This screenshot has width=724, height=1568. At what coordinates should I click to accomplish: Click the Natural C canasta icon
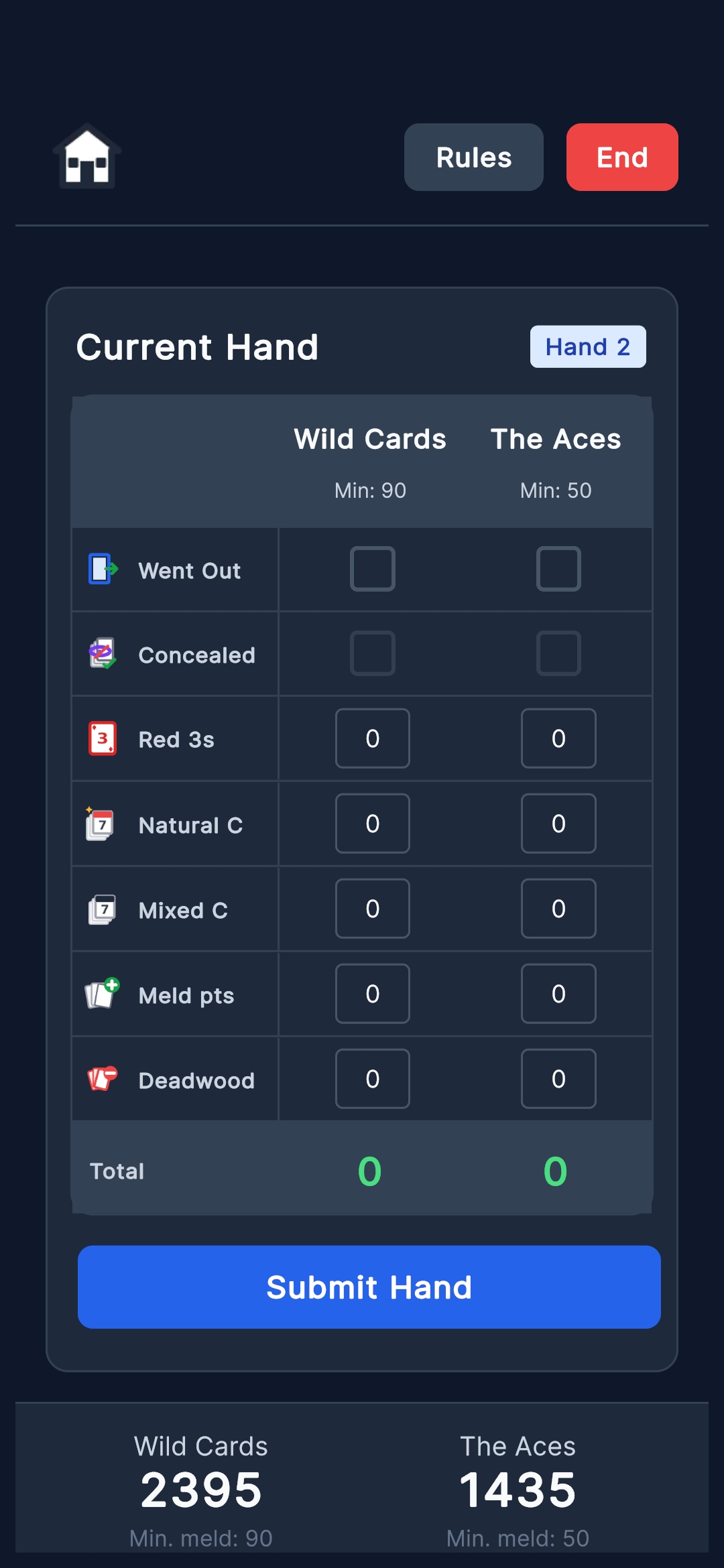tap(101, 824)
